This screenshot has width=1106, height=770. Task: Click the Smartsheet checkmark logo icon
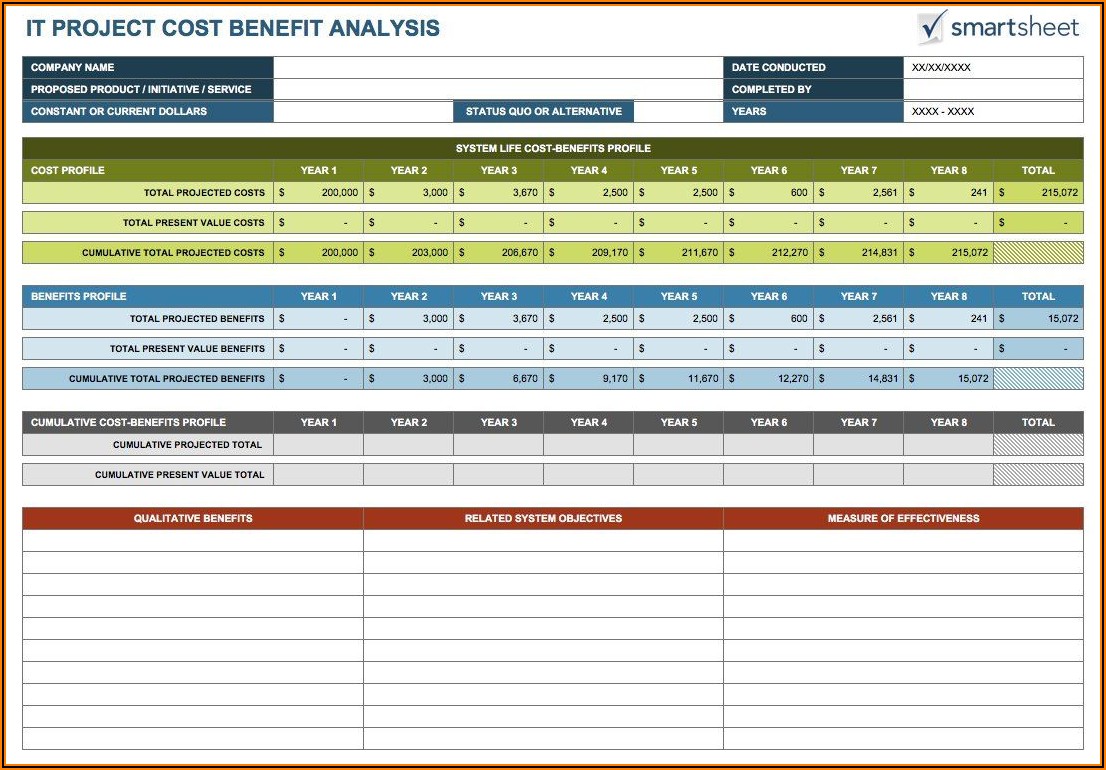[932, 27]
